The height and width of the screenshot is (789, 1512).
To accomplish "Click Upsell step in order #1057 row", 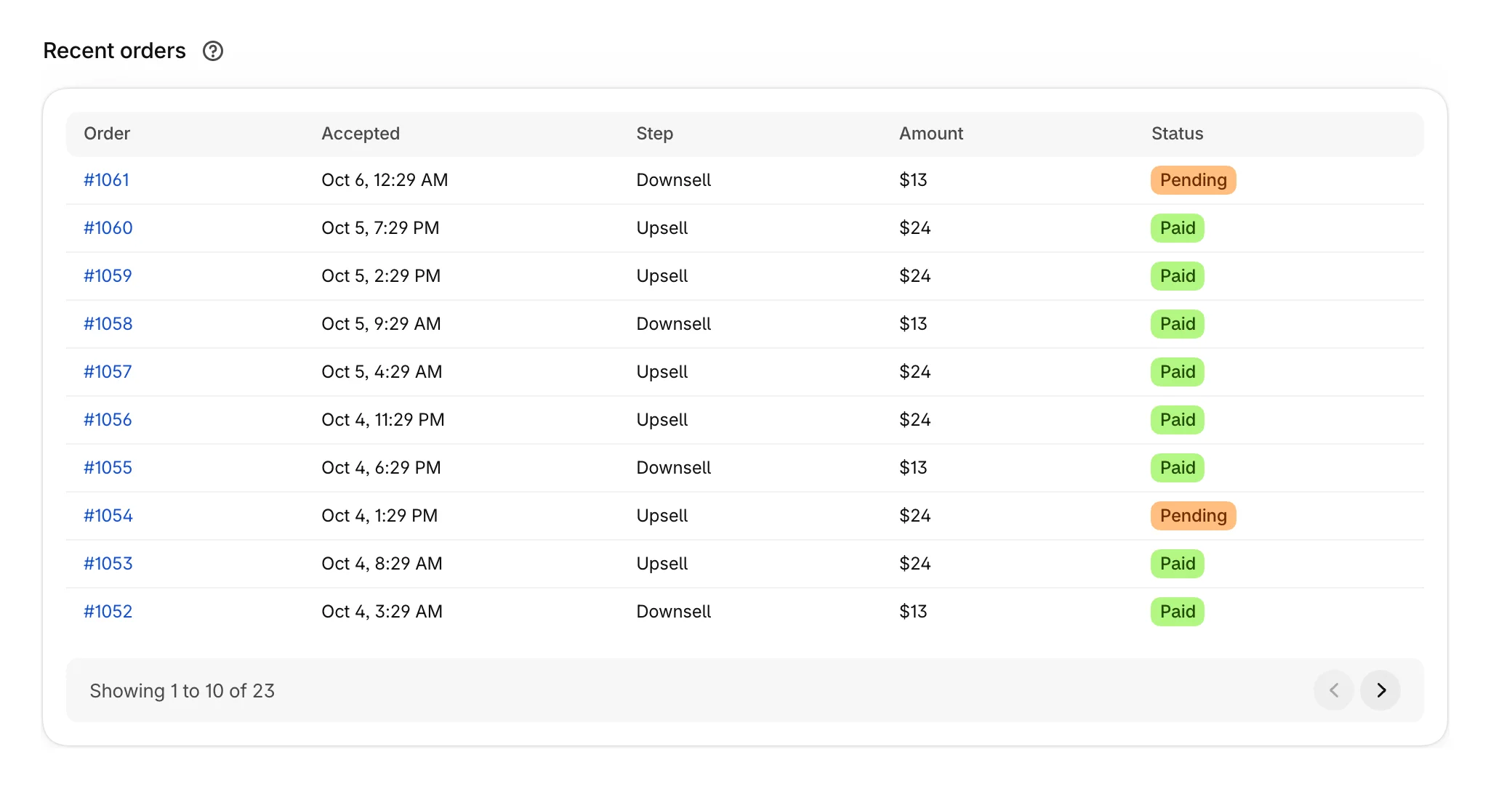I will click(x=662, y=372).
